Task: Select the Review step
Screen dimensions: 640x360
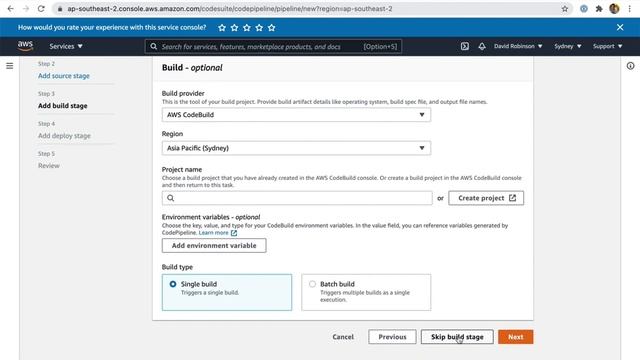Action: [49, 165]
